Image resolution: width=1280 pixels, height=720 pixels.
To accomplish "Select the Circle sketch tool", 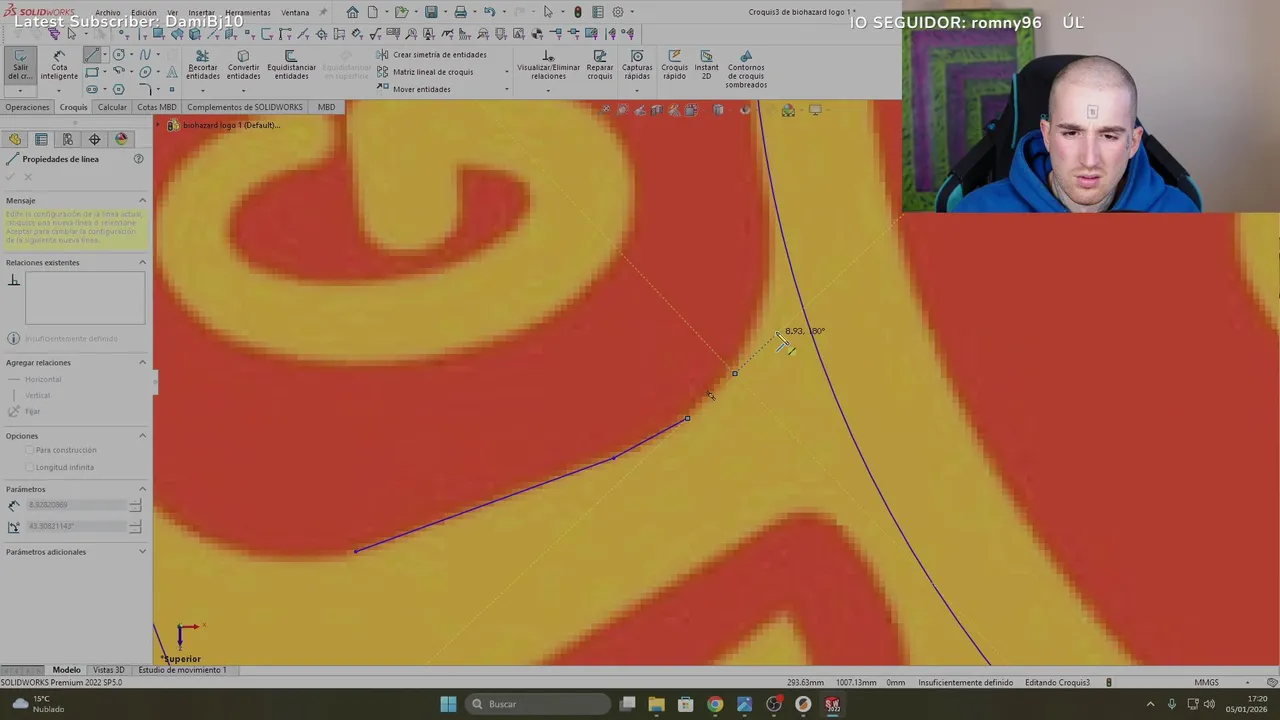I will point(119,55).
